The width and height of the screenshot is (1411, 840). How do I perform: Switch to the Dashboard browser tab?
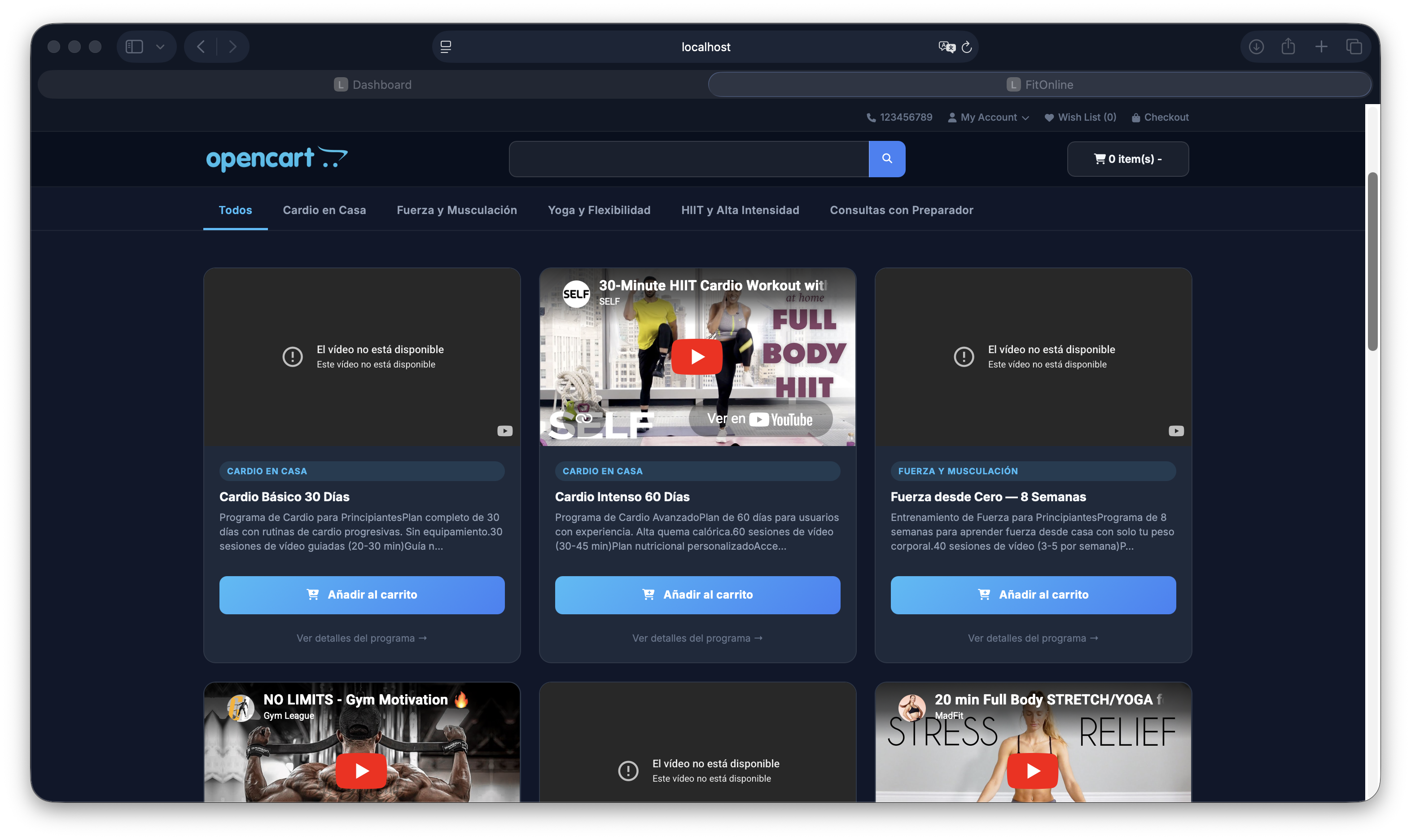[x=372, y=85]
